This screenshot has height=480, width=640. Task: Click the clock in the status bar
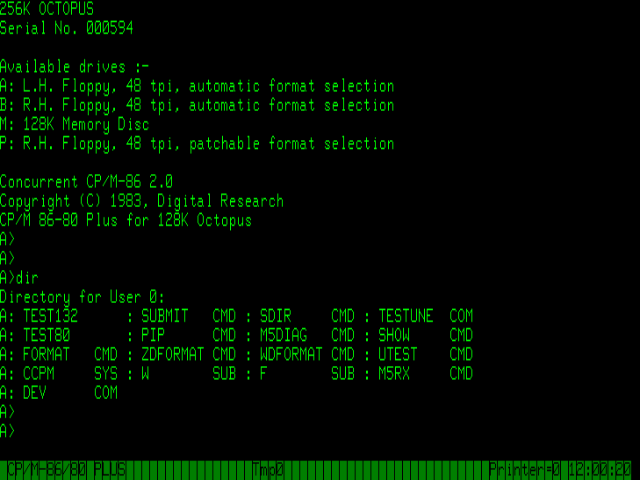(598, 469)
